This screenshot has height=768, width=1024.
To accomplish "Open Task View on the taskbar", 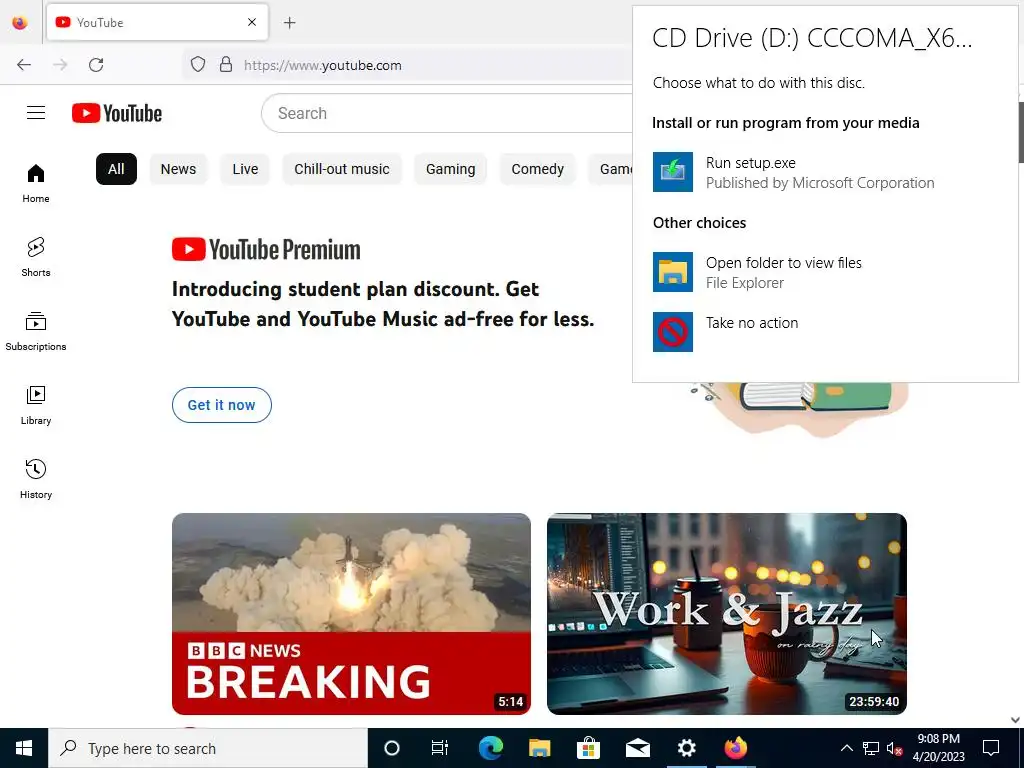I will point(440,748).
